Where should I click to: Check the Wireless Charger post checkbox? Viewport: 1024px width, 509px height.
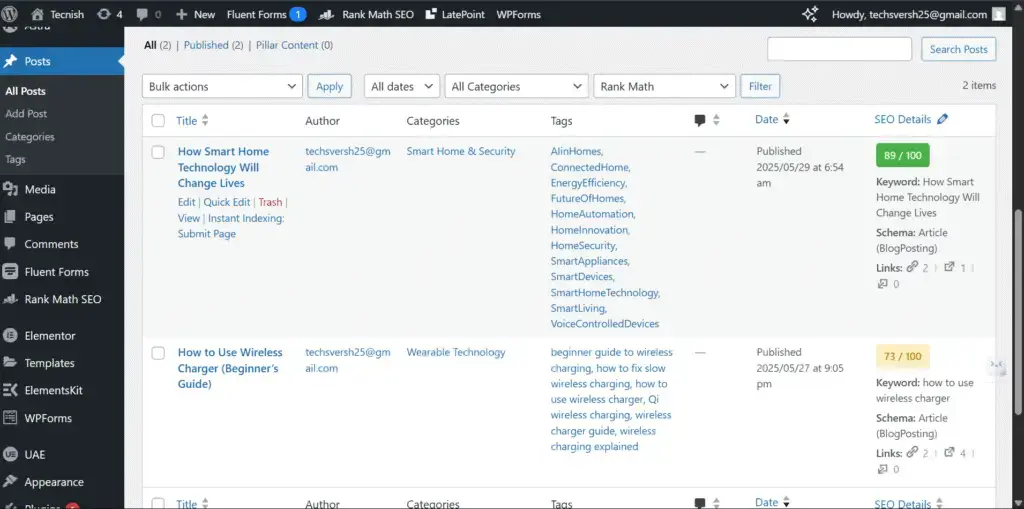[x=158, y=353]
